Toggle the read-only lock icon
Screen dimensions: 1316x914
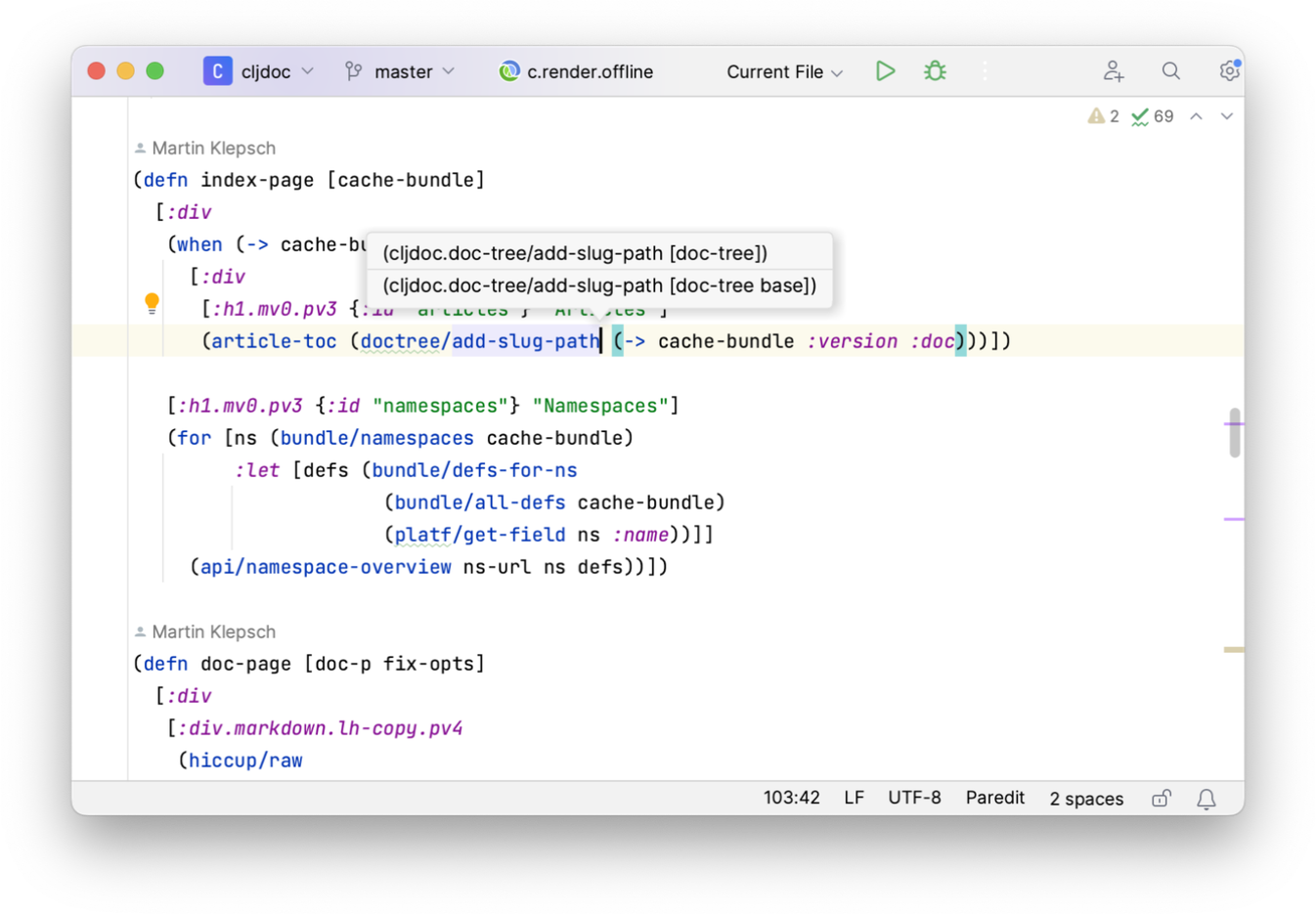pyautogui.click(x=1161, y=799)
